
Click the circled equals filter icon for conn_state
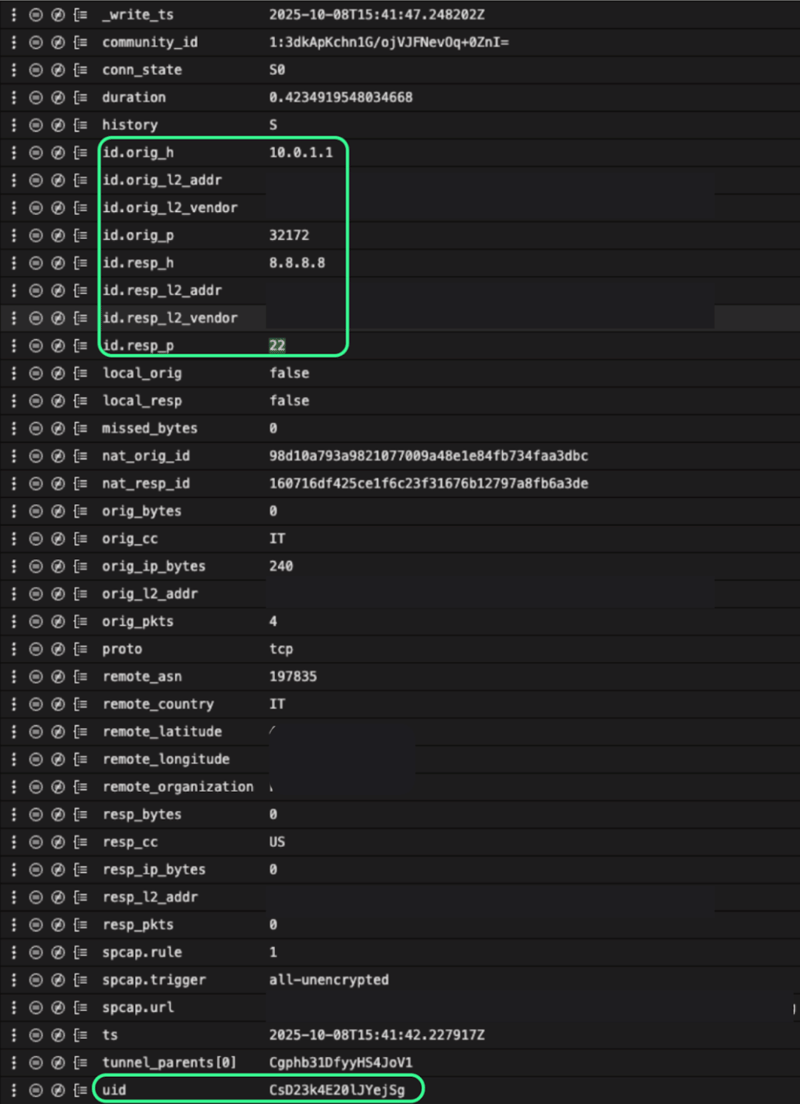click(35, 70)
